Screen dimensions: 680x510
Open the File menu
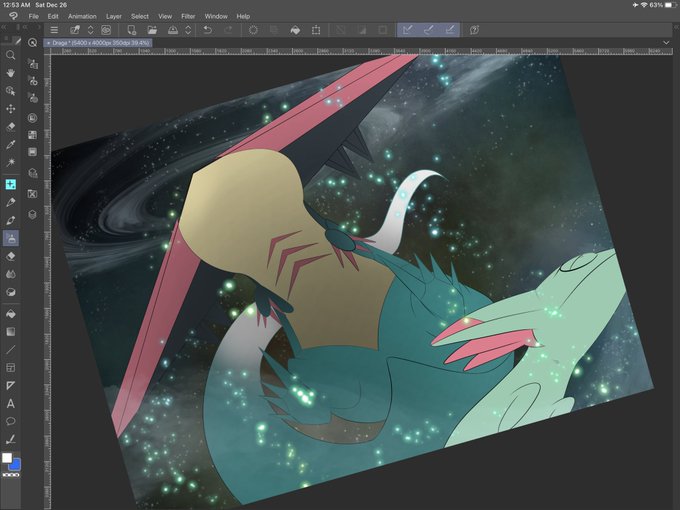[33, 16]
